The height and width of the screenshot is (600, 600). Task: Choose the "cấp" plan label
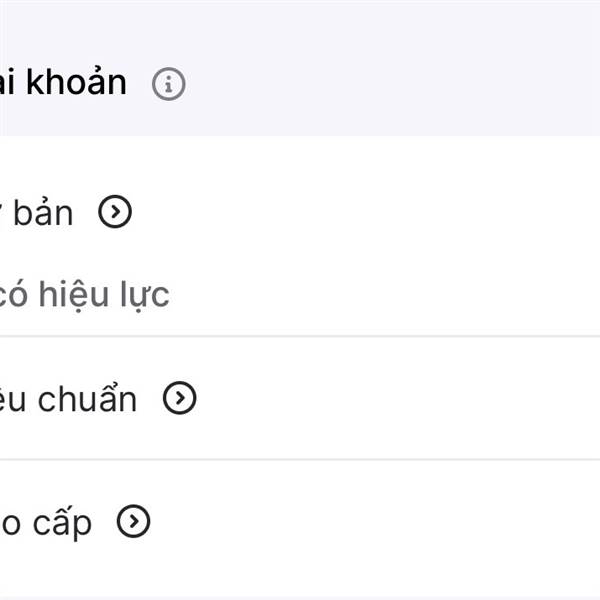coord(50,522)
